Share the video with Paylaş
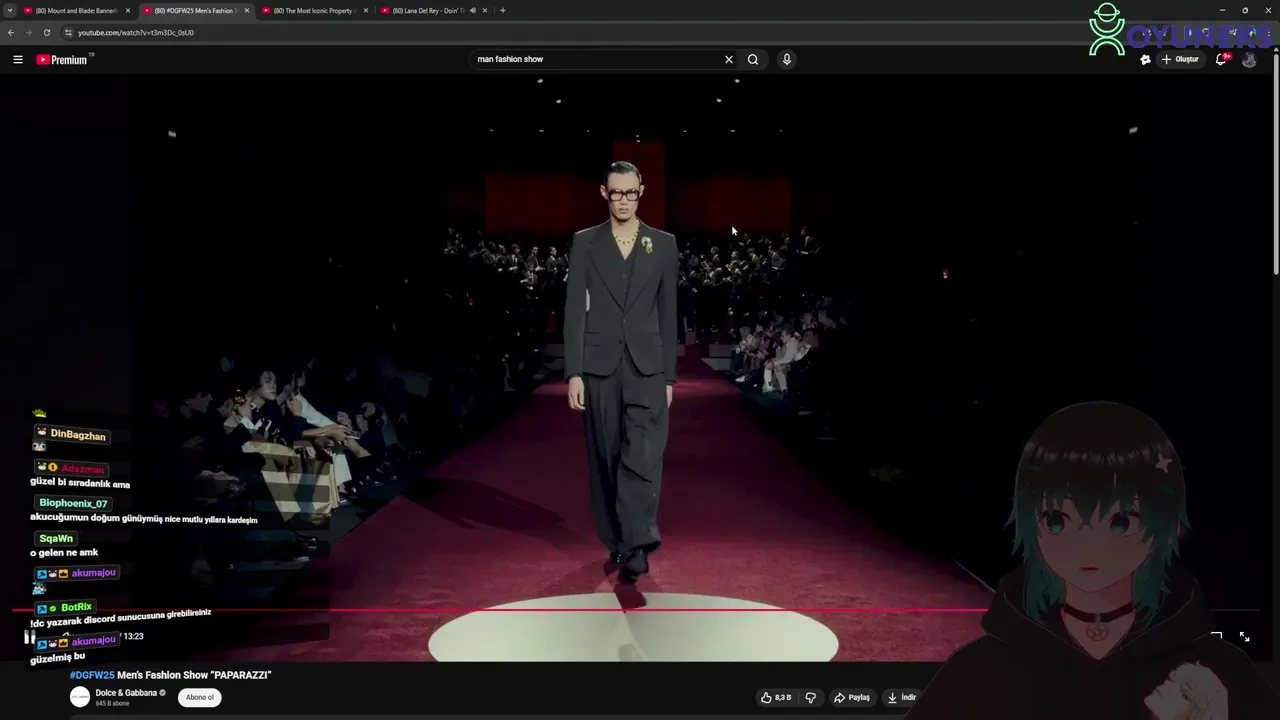This screenshot has width=1280, height=720. [x=852, y=697]
